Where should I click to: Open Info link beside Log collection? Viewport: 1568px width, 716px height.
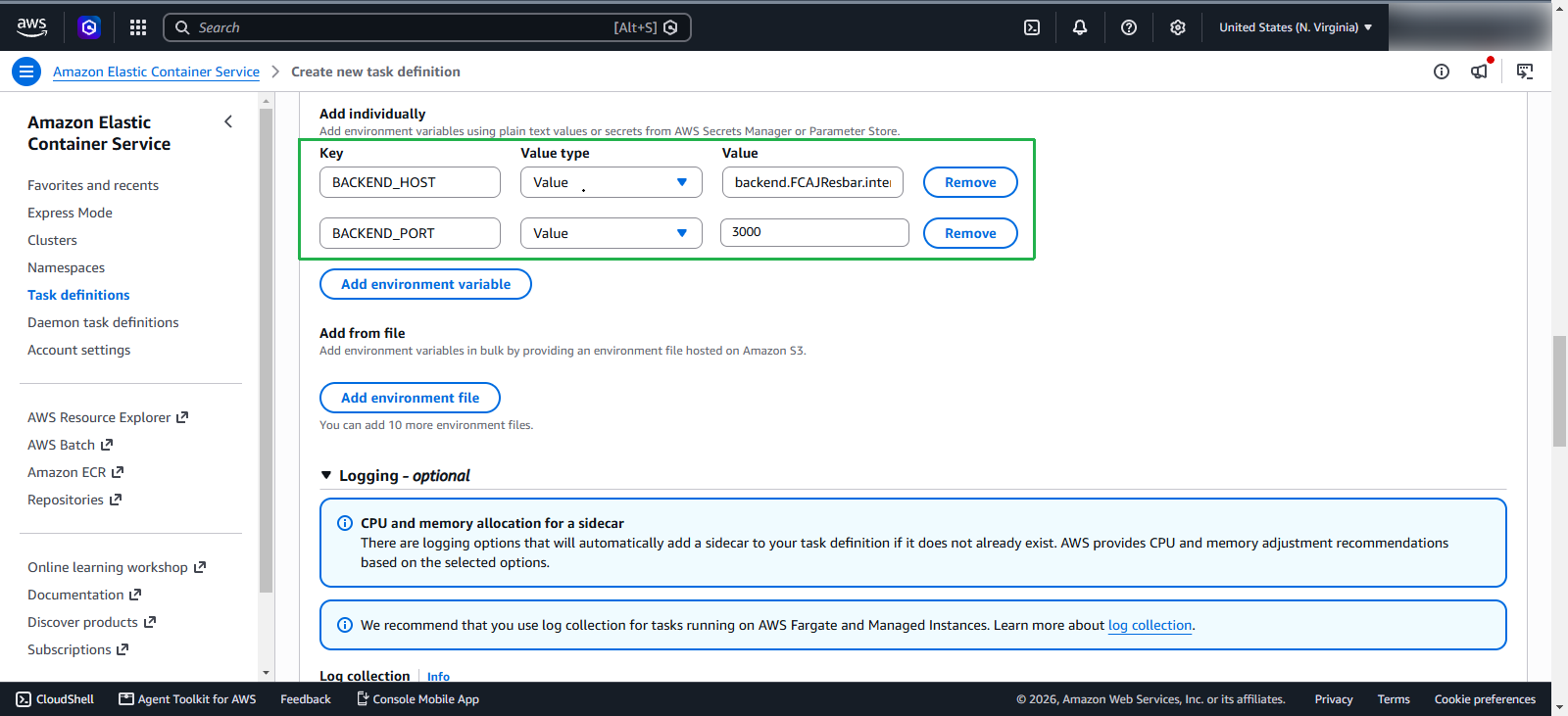pos(438,676)
